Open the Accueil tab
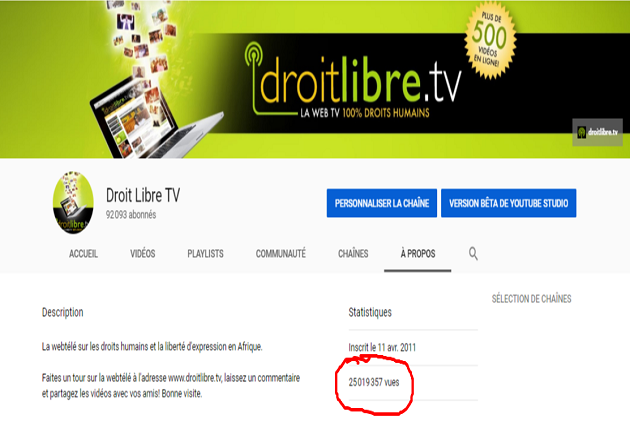 [x=83, y=254]
